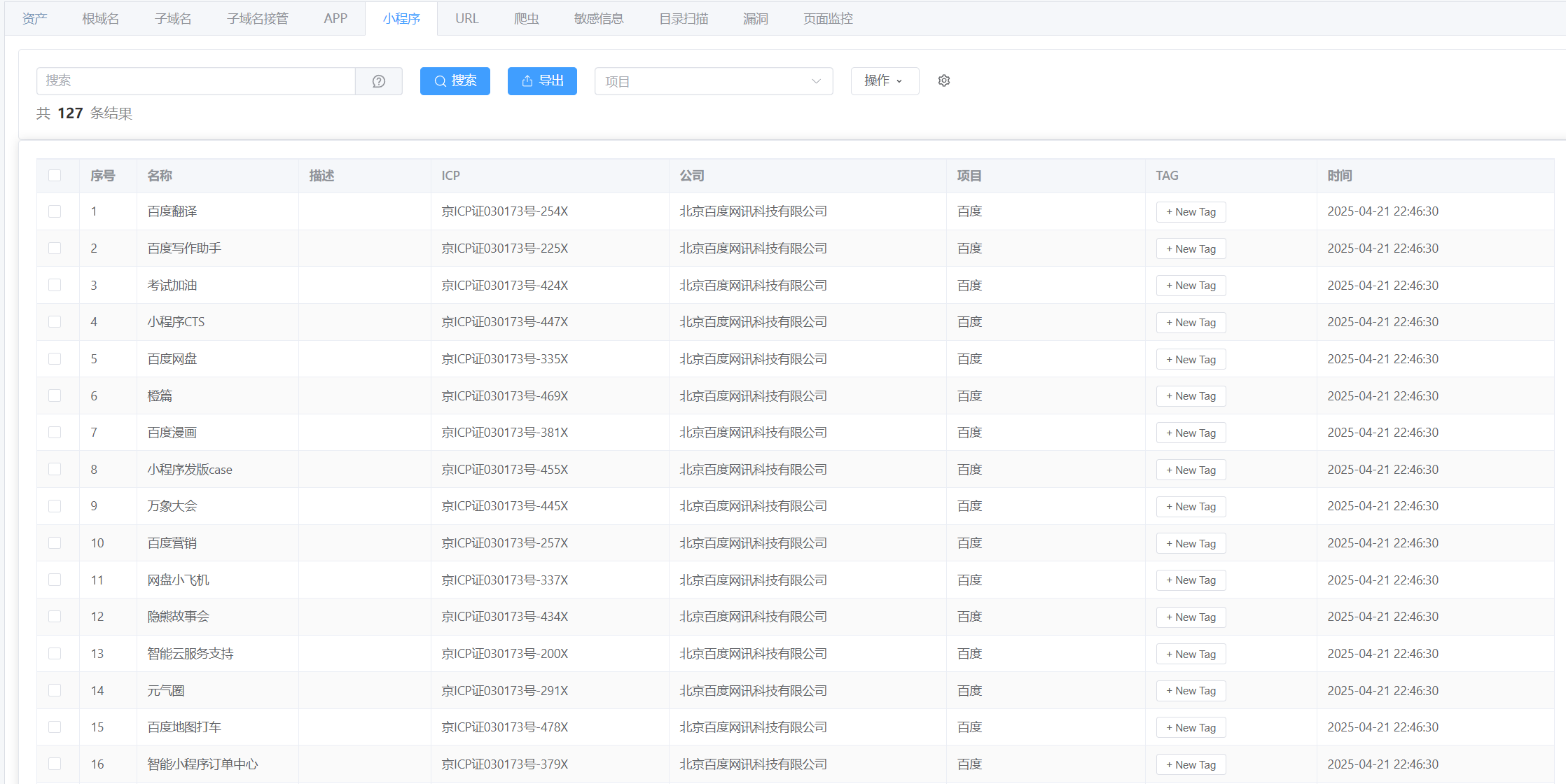Switch to the 页面监控 tab
Viewport: 1566px width, 784px height.
pos(828,19)
